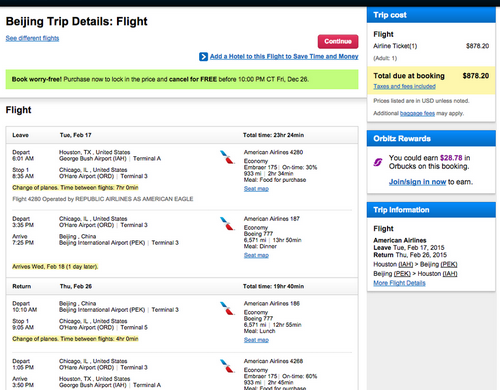
Task: Open Seat map for American Airlines 186
Action: 256,340
